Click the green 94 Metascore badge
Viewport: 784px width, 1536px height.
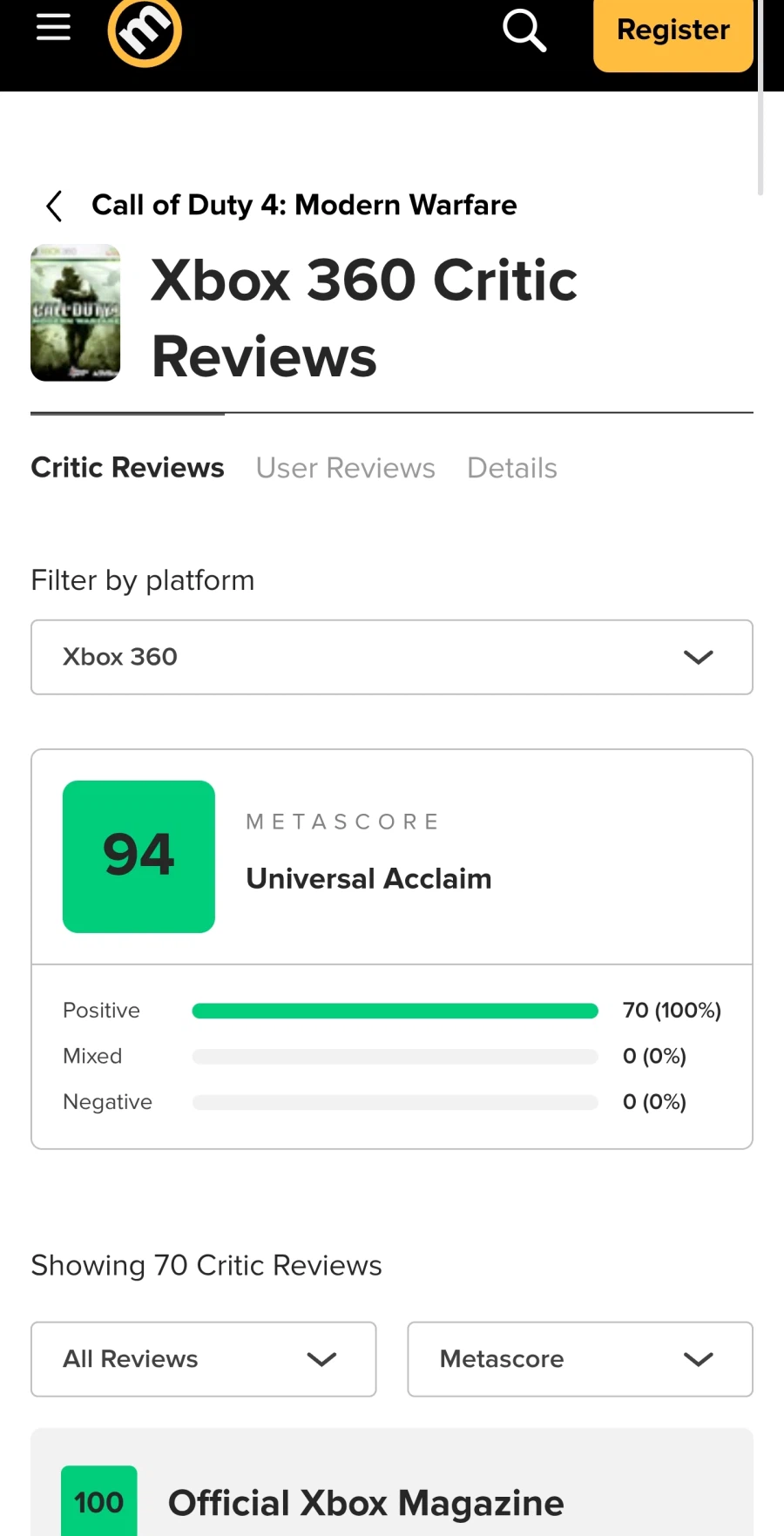click(139, 856)
